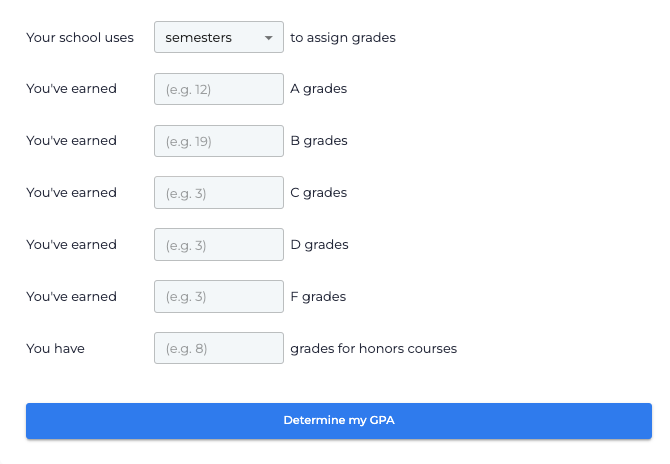670x464 pixels.
Task: Click the "A grades" label
Action: 318,89
